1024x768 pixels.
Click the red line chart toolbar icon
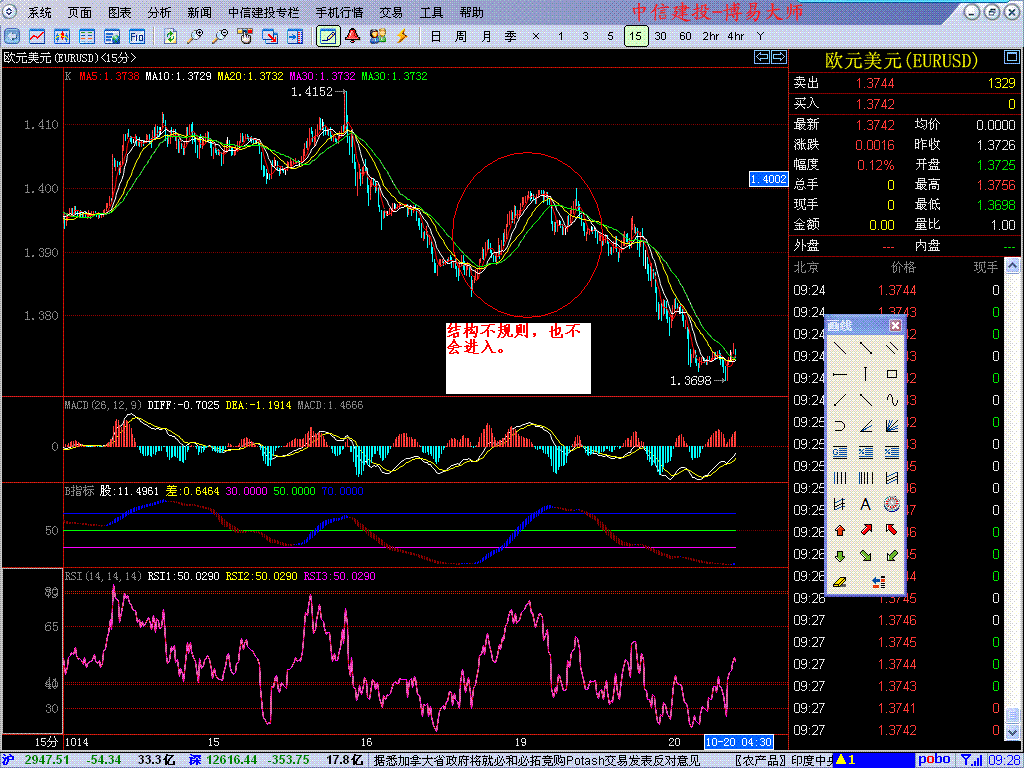[x=37, y=36]
